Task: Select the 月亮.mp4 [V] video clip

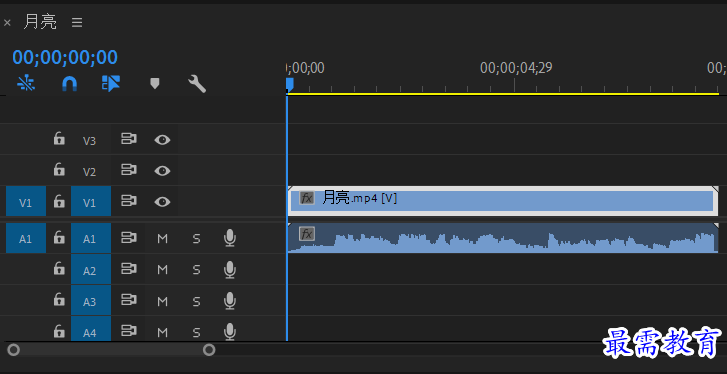Action: coord(503,201)
